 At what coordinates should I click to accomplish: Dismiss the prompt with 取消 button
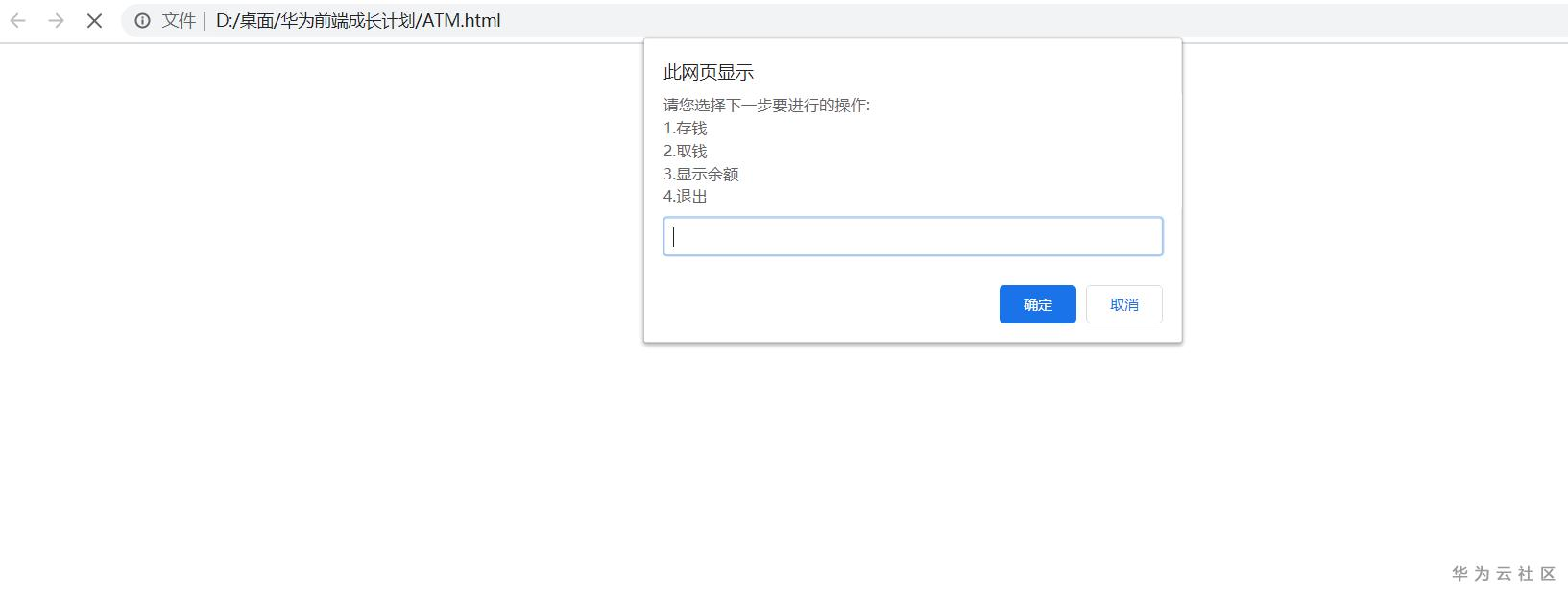click(x=1123, y=304)
